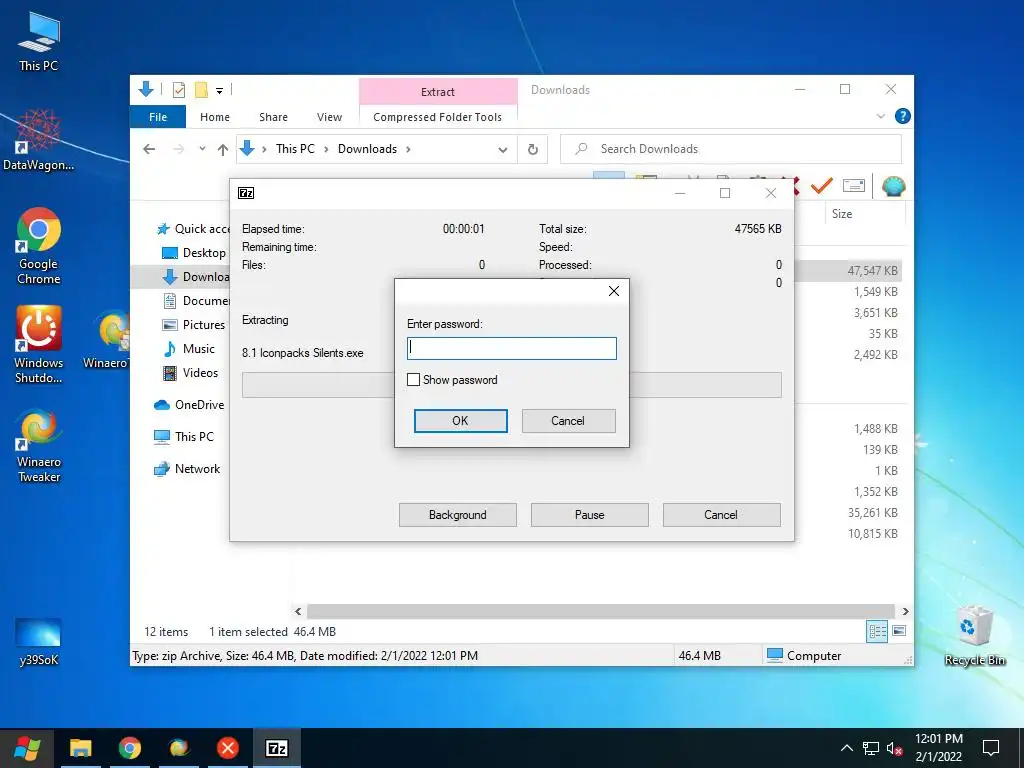
Task: Open Recycle Bin desktop icon
Action: click(x=974, y=637)
